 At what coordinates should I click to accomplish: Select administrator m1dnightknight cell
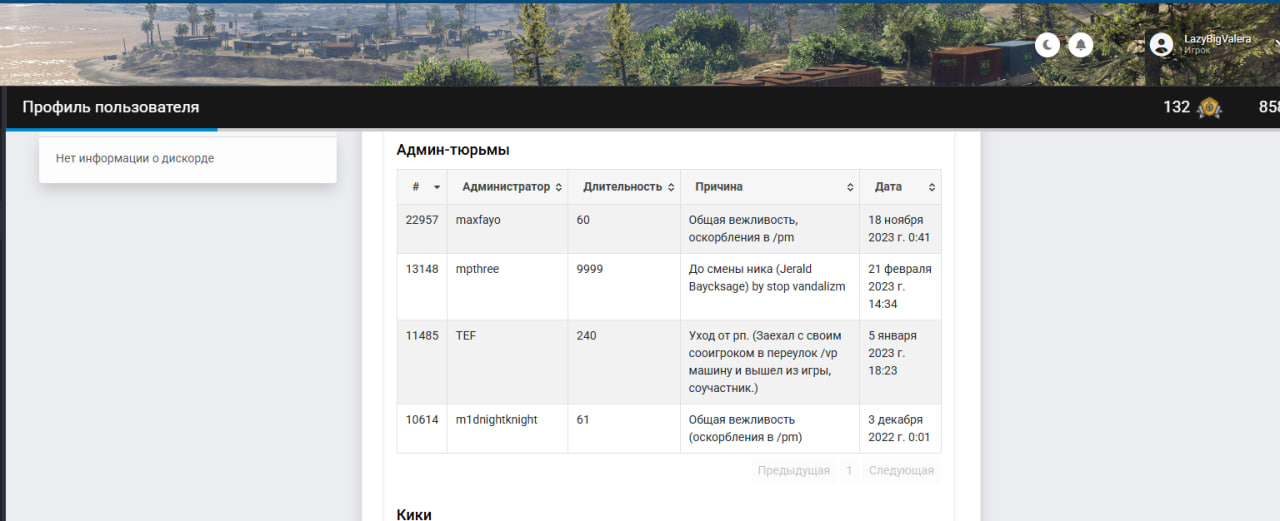click(507, 429)
